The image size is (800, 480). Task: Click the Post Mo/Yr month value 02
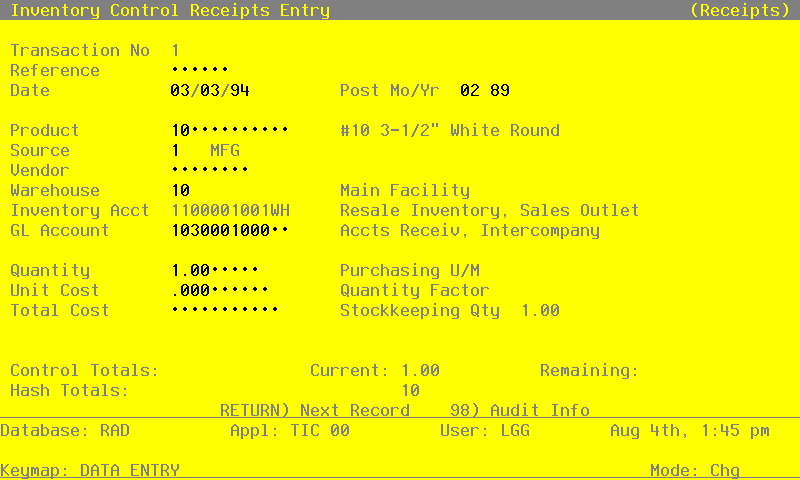pyautogui.click(x=469, y=90)
